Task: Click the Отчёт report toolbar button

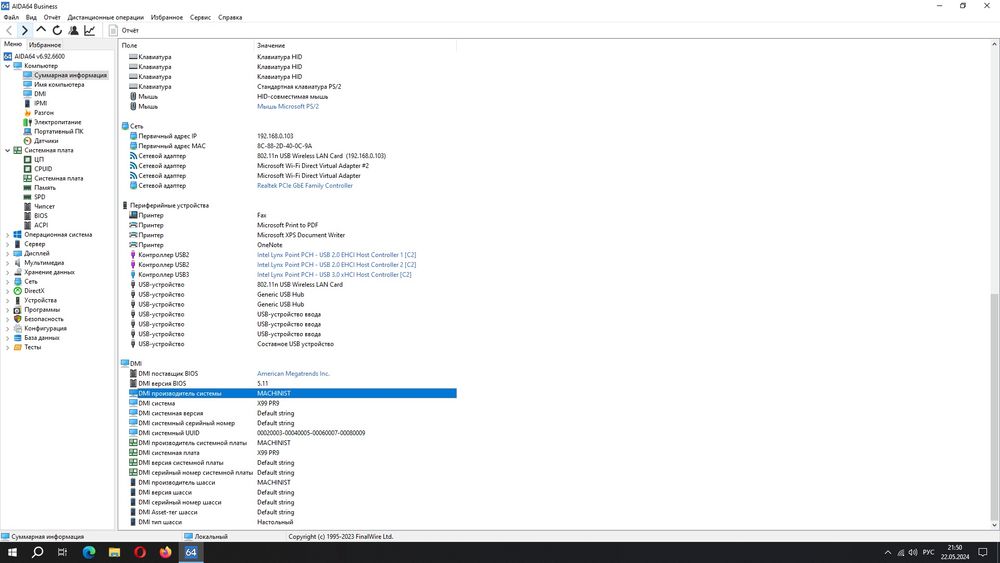Action: pyautogui.click(x=124, y=31)
